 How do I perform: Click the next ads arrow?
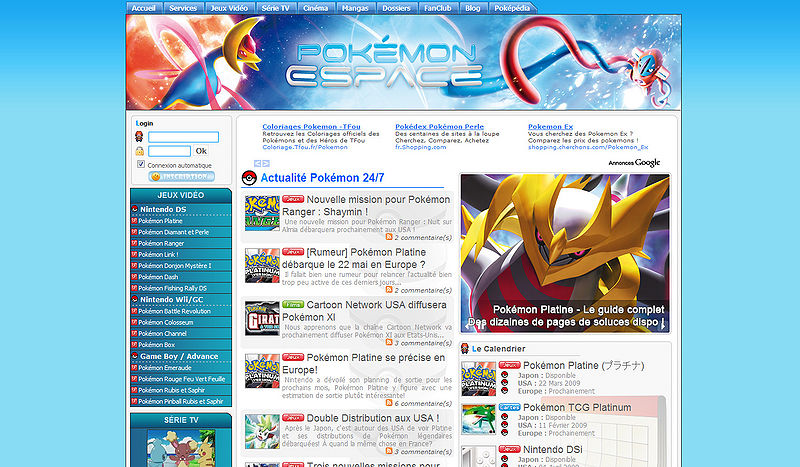click(266, 163)
